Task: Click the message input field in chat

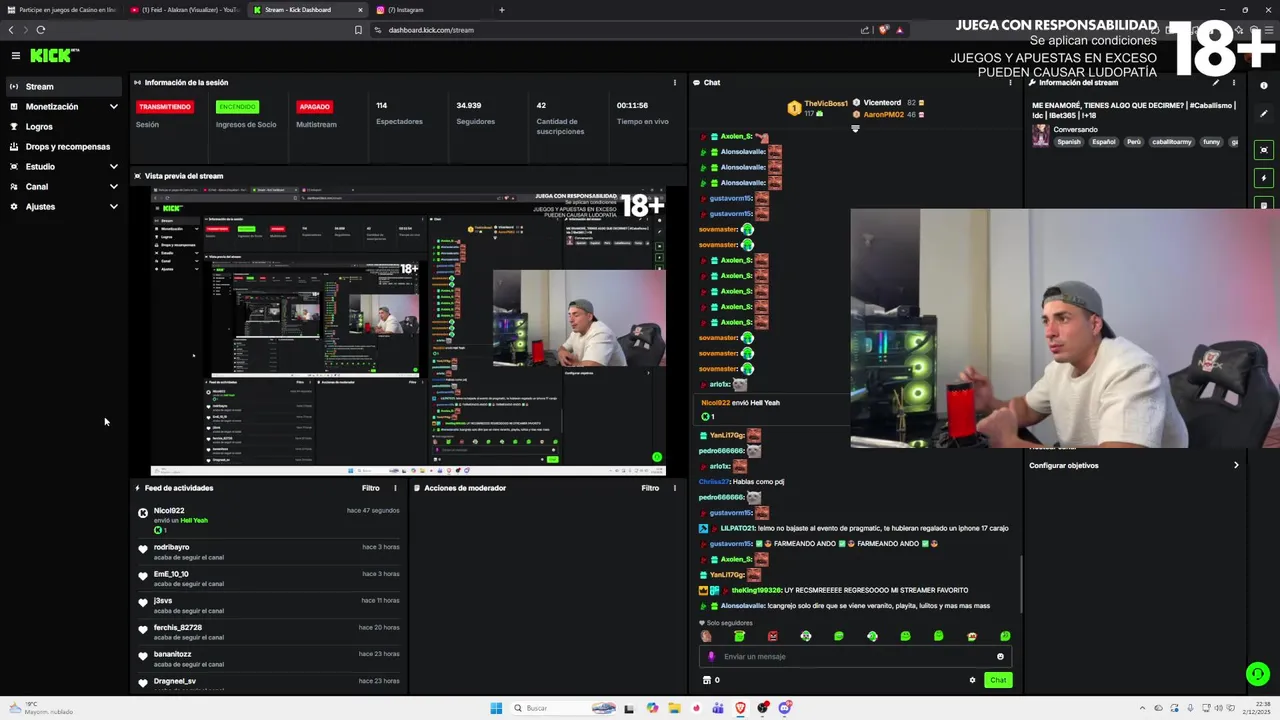Action: [x=855, y=657]
